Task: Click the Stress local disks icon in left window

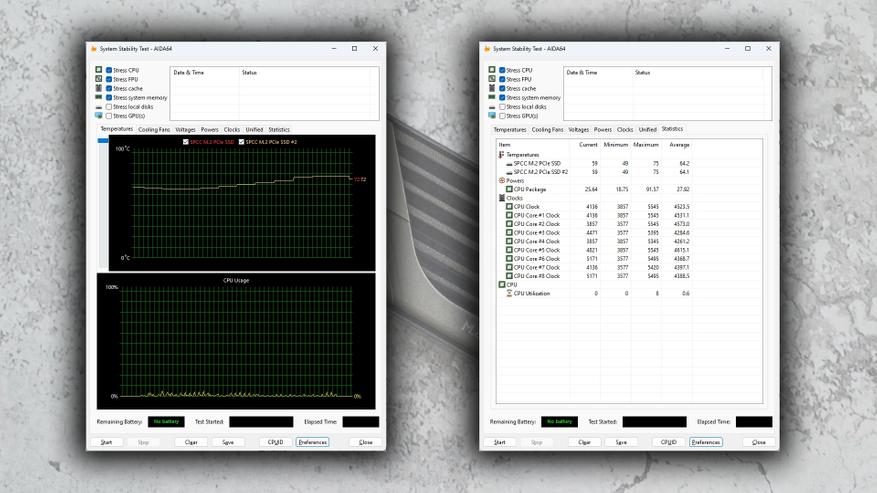Action: pyautogui.click(x=99, y=107)
